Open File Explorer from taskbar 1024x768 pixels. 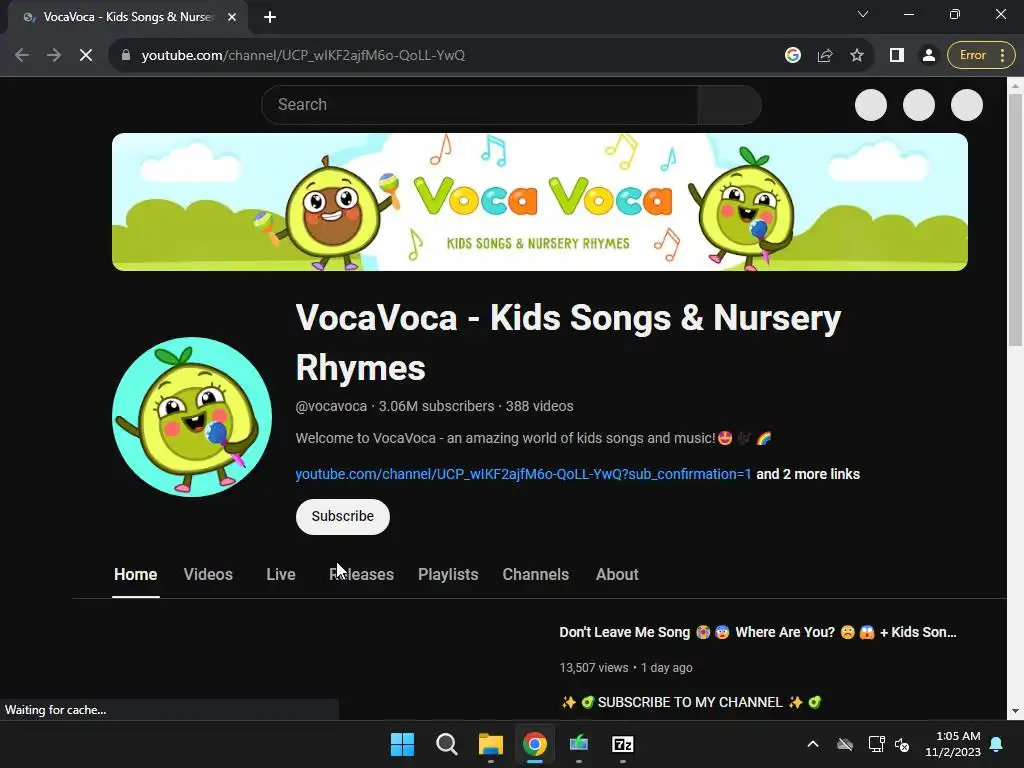point(490,744)
